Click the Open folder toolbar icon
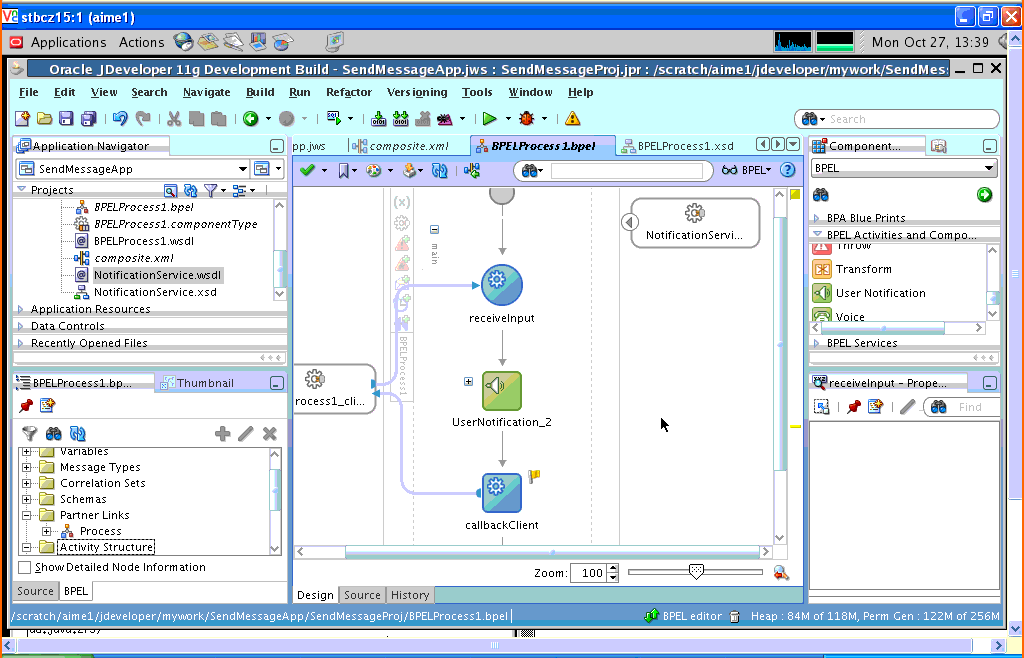This screenshot has width=1024, height=658. click(x=44, y=118)
